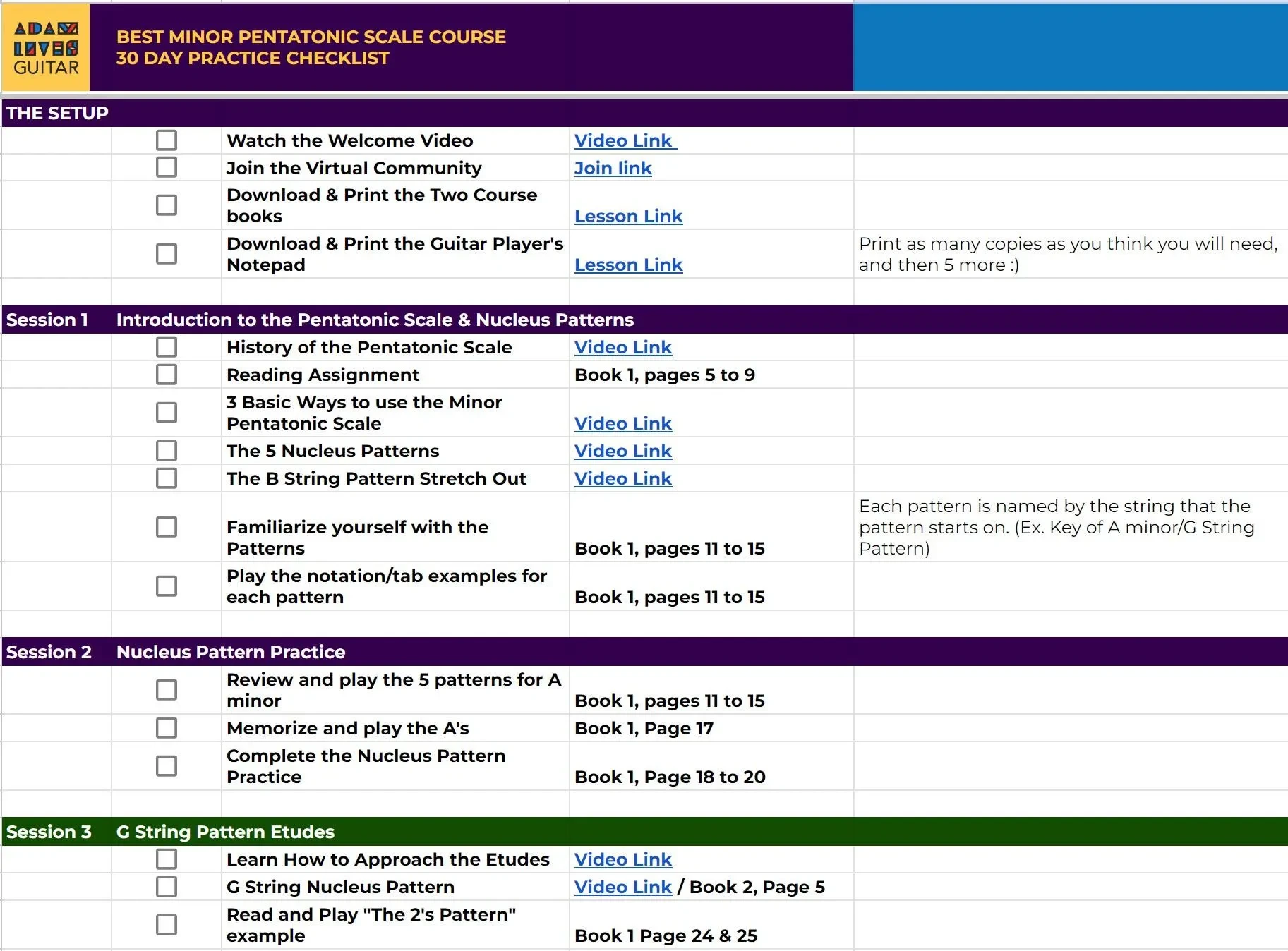Check off Download & Print the Two Course books
1288x951 pixels.
pos(167,205)
